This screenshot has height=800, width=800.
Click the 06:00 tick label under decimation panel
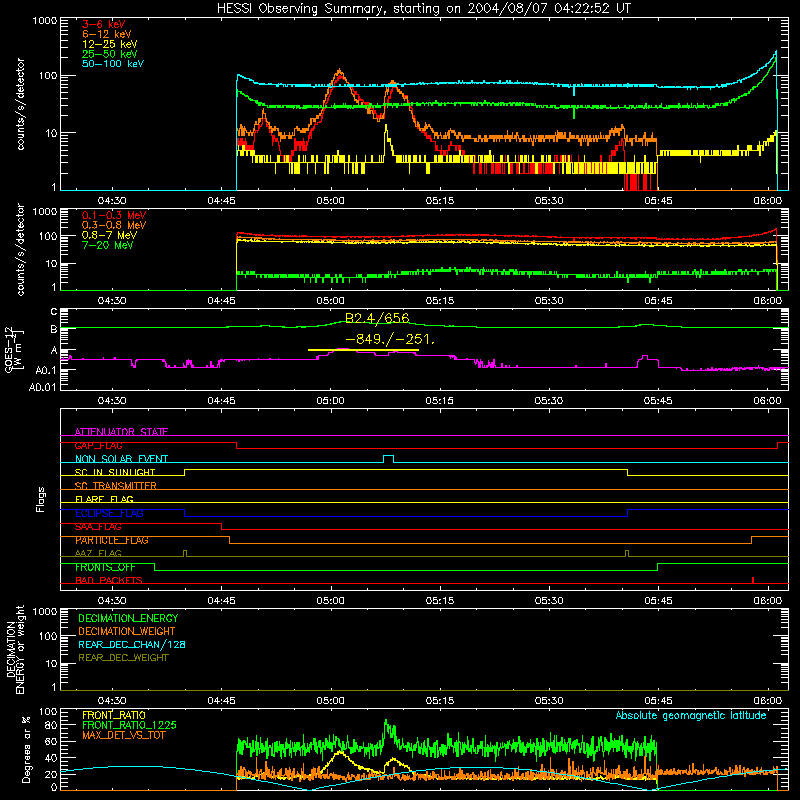(767, 701)
